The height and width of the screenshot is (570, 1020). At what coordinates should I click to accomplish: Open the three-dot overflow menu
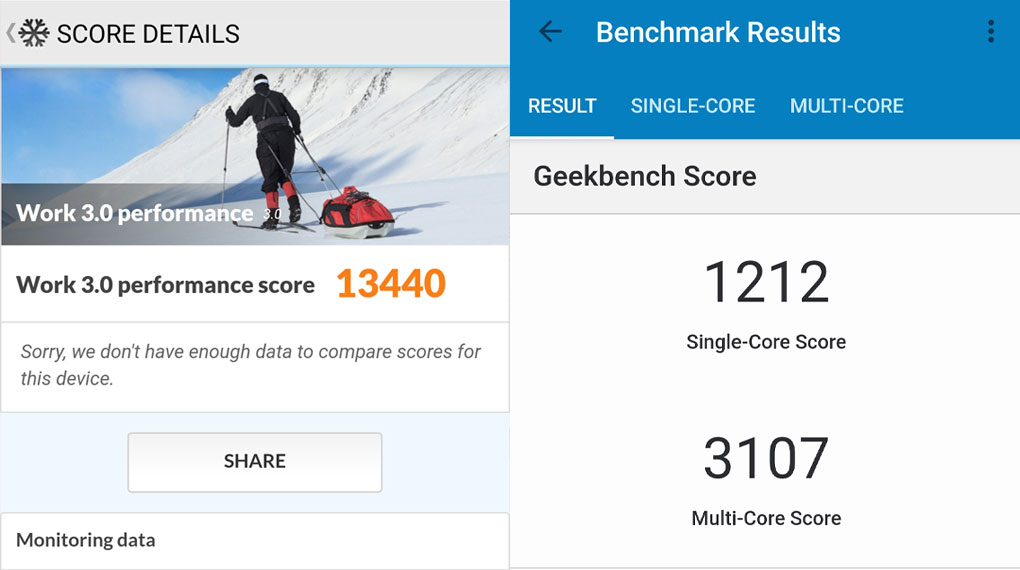991,31
